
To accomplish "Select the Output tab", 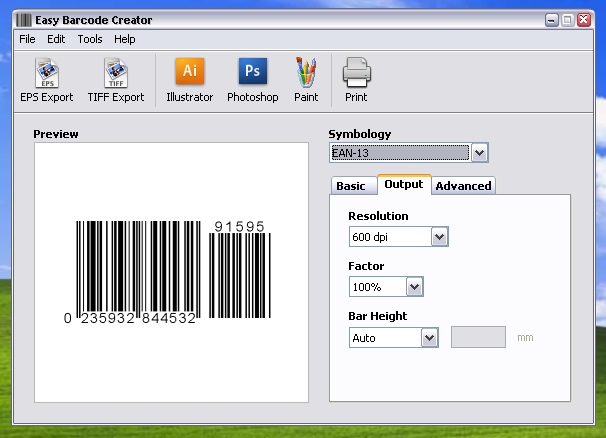I will point(404,184).
